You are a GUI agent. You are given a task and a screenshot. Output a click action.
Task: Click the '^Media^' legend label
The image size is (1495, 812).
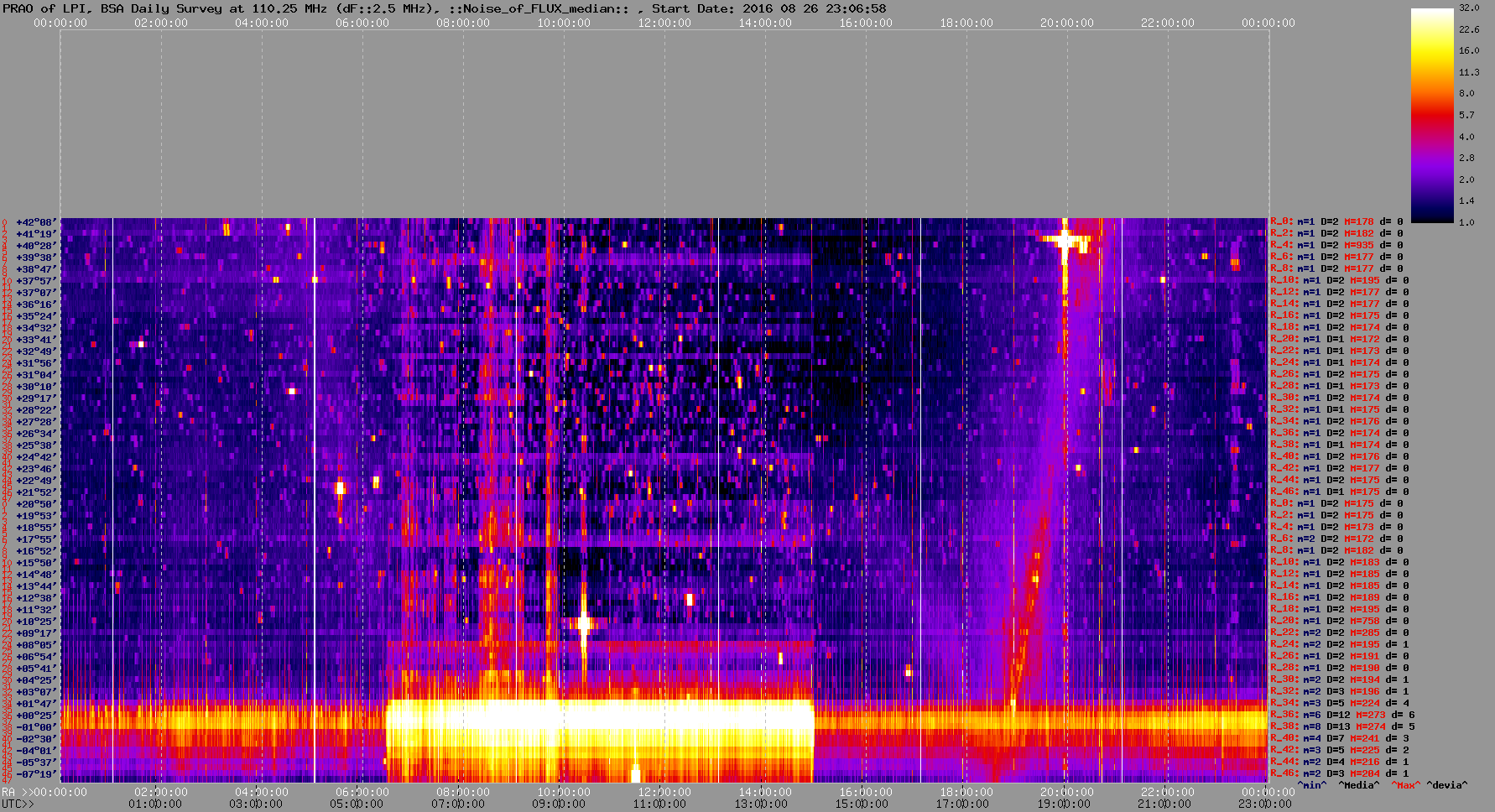click(1358, 786)
